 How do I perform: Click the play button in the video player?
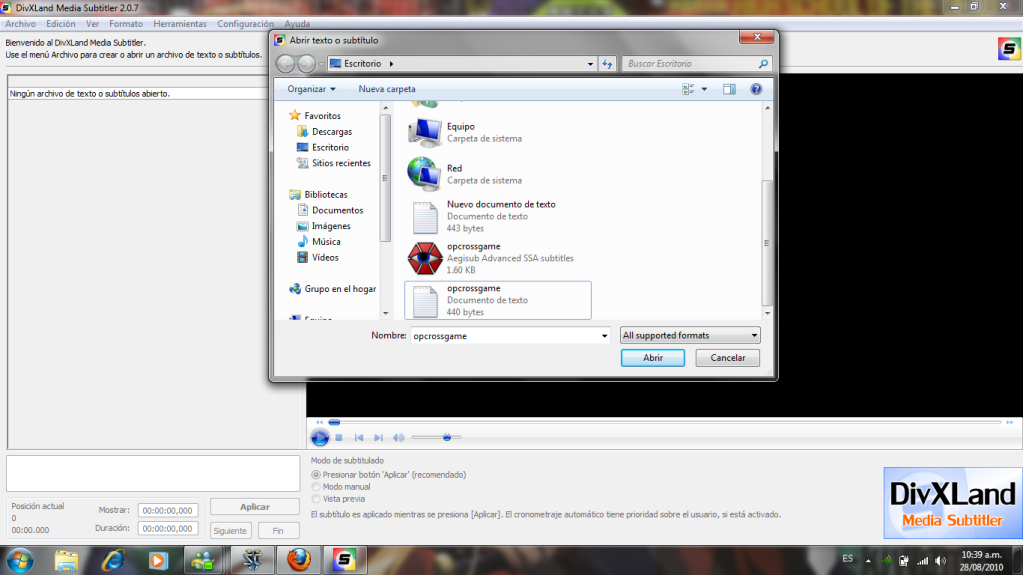[320, 437]
